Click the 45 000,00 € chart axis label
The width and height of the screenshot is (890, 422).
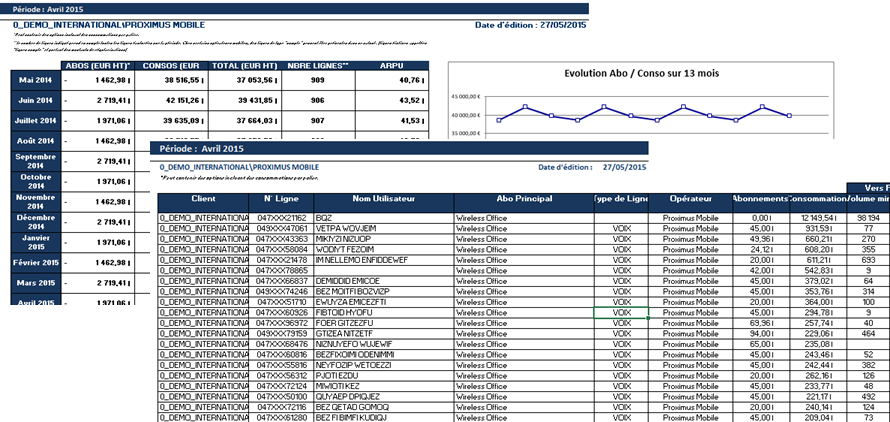coord(466,96)
